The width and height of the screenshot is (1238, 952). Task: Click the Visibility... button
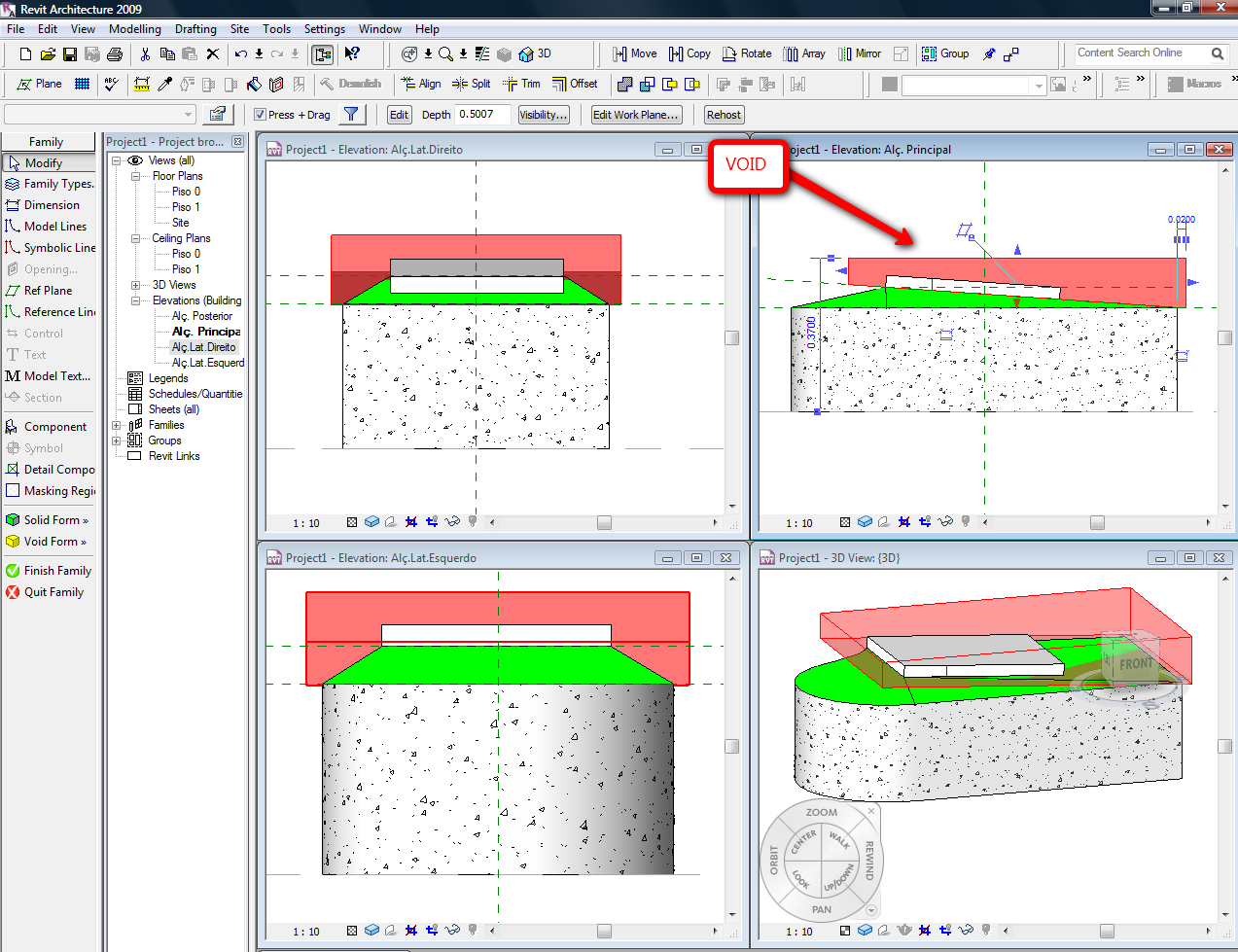tap(544, 115)
